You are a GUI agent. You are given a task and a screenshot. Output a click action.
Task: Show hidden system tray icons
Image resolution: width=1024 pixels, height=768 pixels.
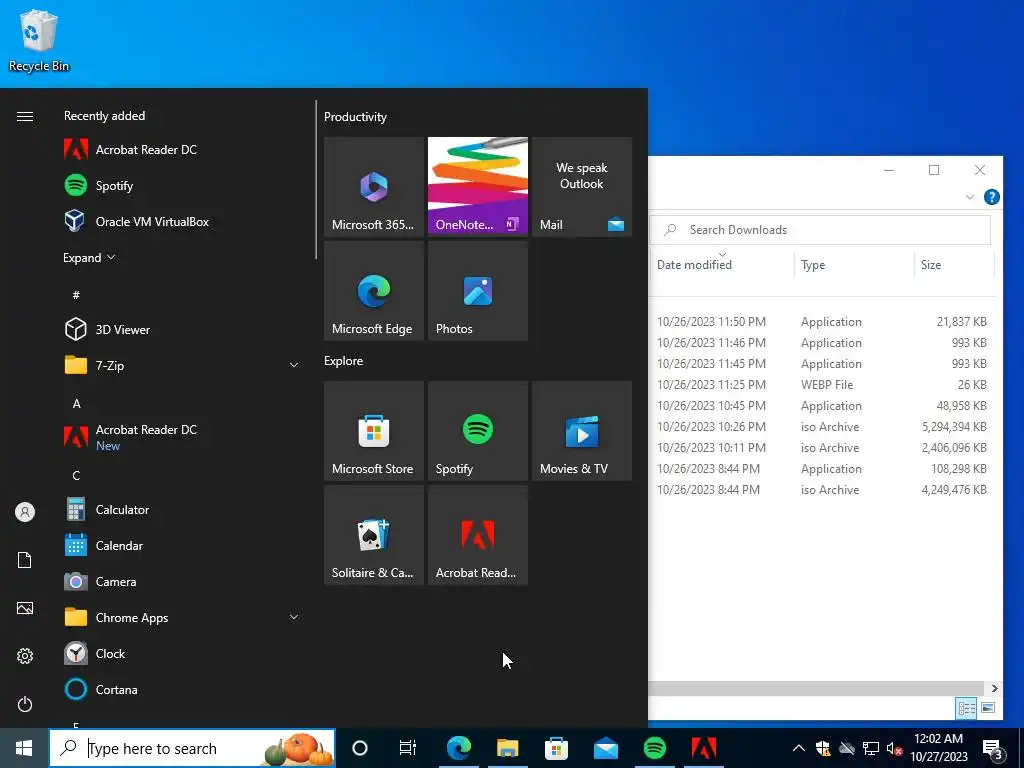click(799, 748)
